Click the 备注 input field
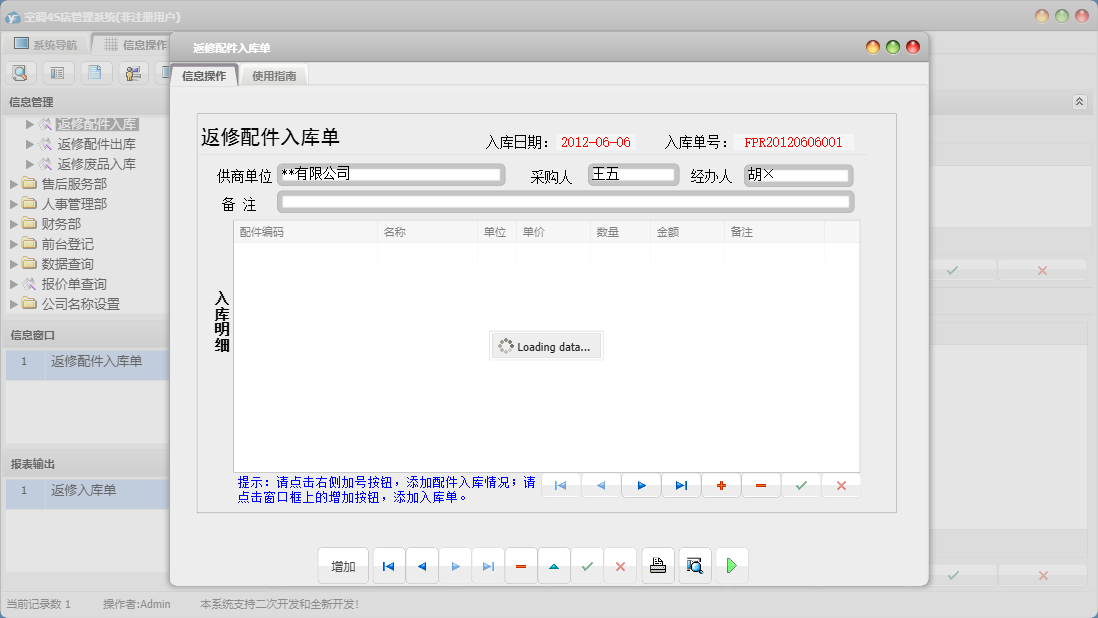The height and width of the screenshot is (618, 1098). tap(565, 201)
